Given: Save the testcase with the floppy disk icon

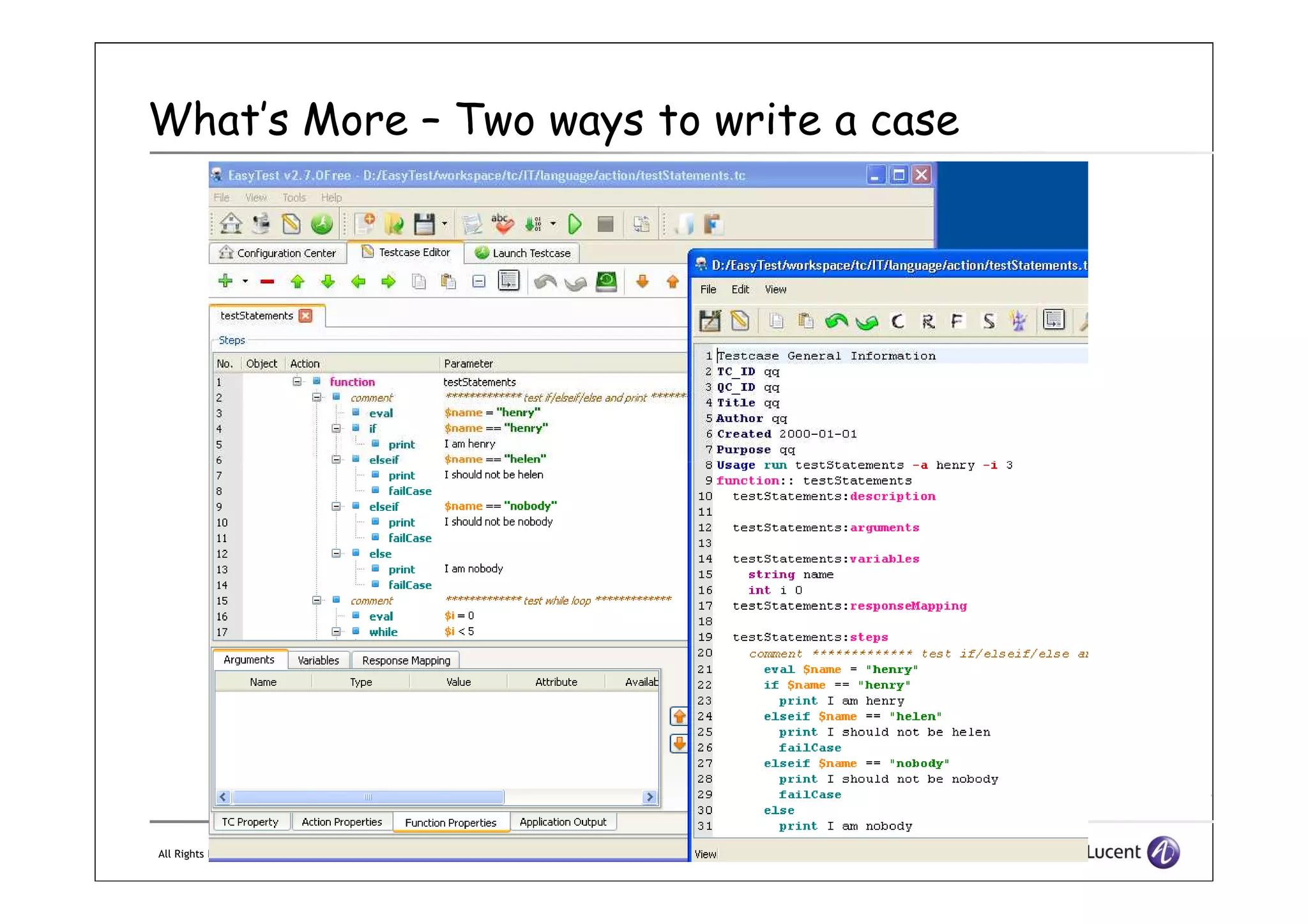Looking at the screenshot, I should pyautogui.click(x=424, y=224).
